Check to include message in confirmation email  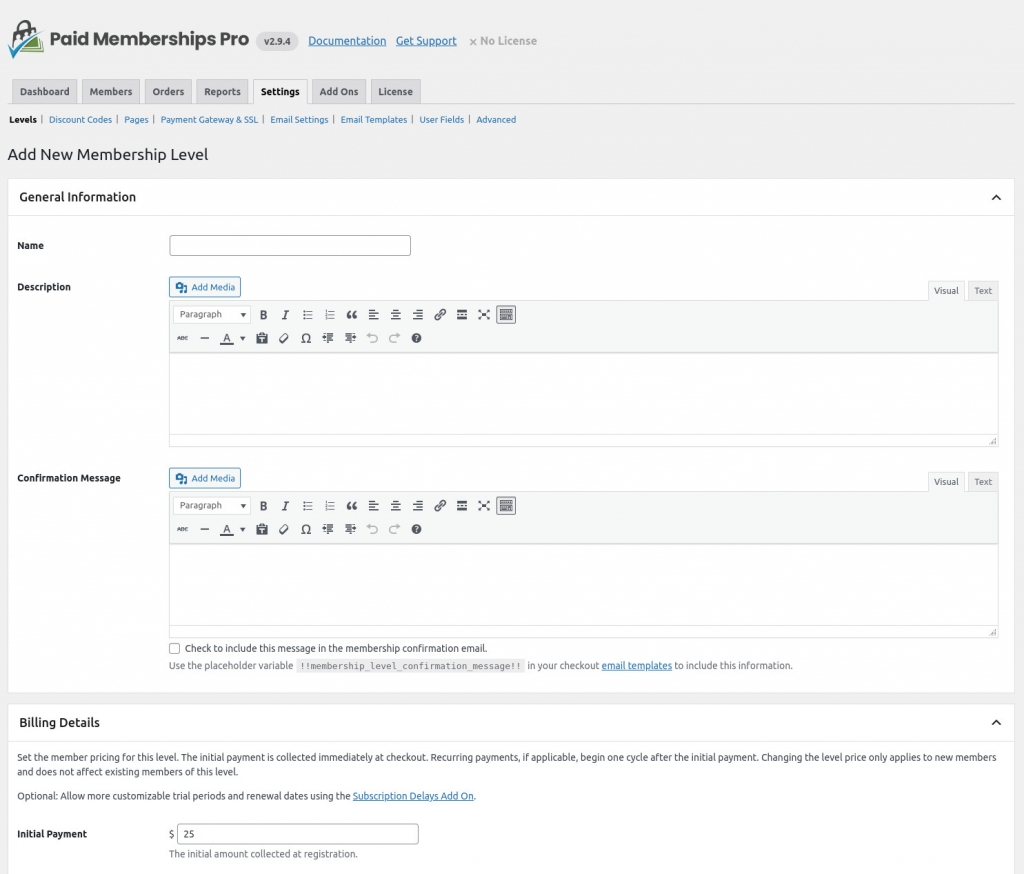point(174,648)
